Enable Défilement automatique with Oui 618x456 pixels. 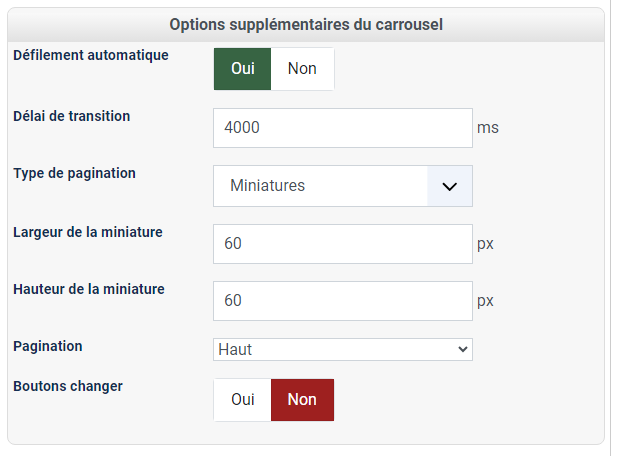243,69
